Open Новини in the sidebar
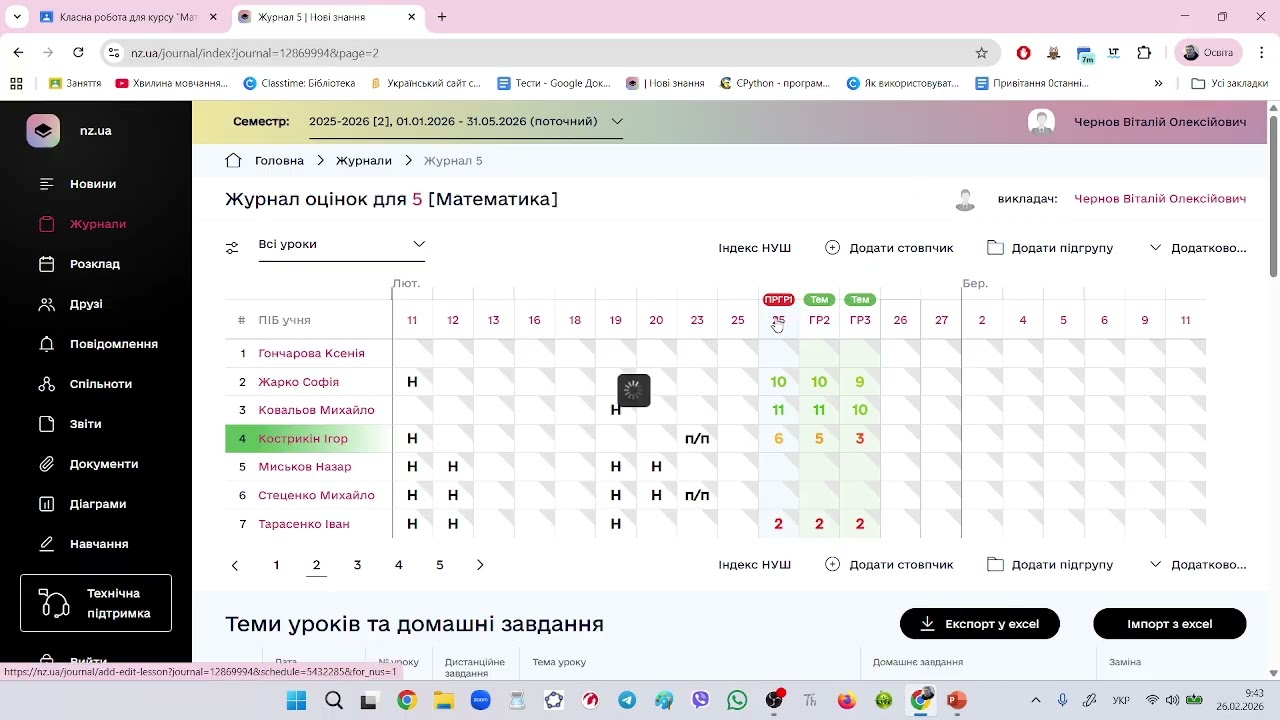This screenshot has width=1280, height=720. coord(93,184)
